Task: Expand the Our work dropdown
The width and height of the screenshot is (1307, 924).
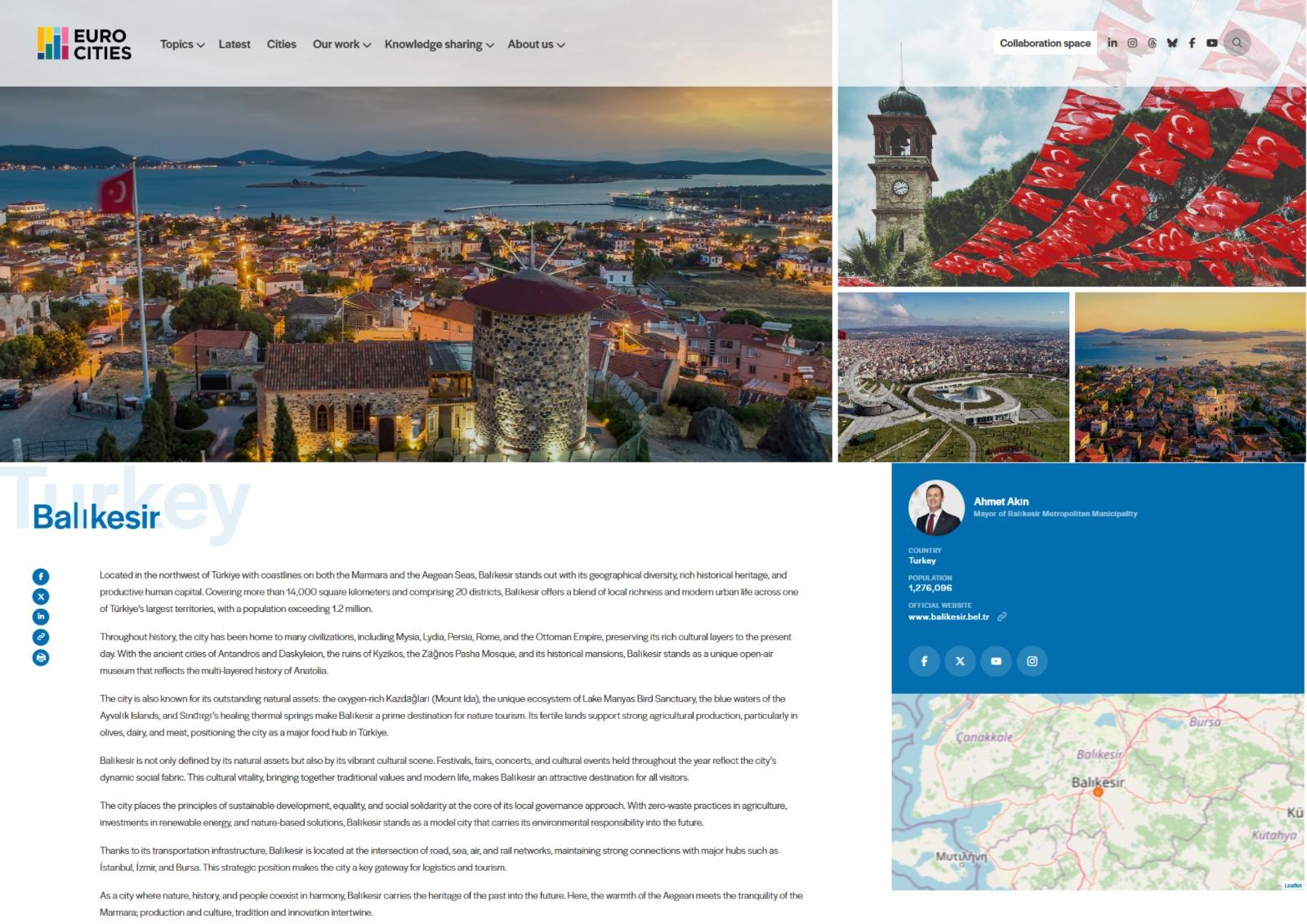Action: tap(341, 45)
